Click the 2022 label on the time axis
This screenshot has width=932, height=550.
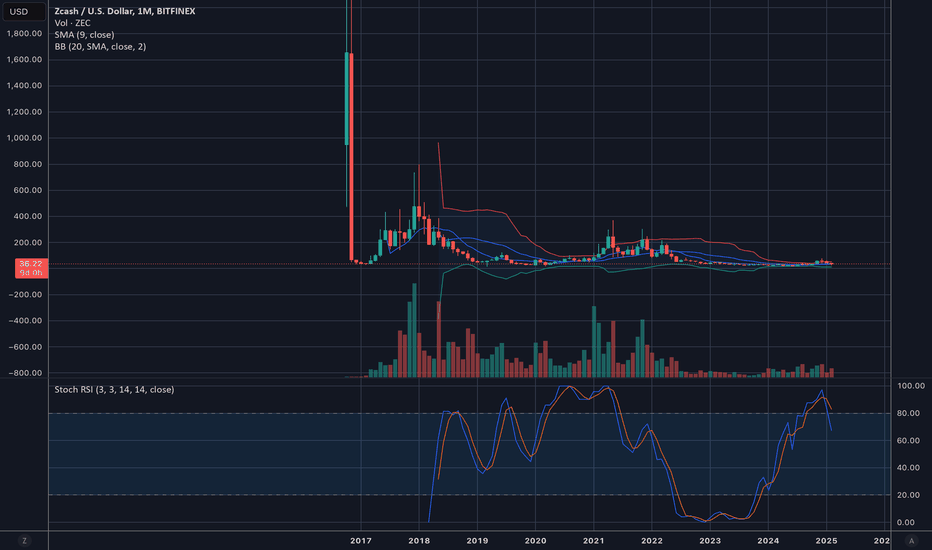(x=651, y=540)
